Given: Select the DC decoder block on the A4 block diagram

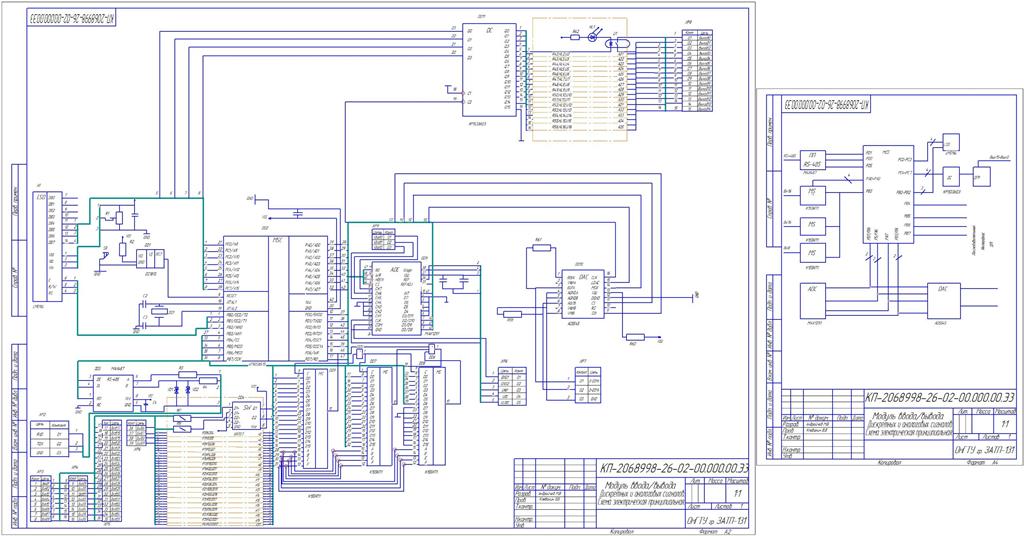Looking at the screenshot, I should coord(951,176).
